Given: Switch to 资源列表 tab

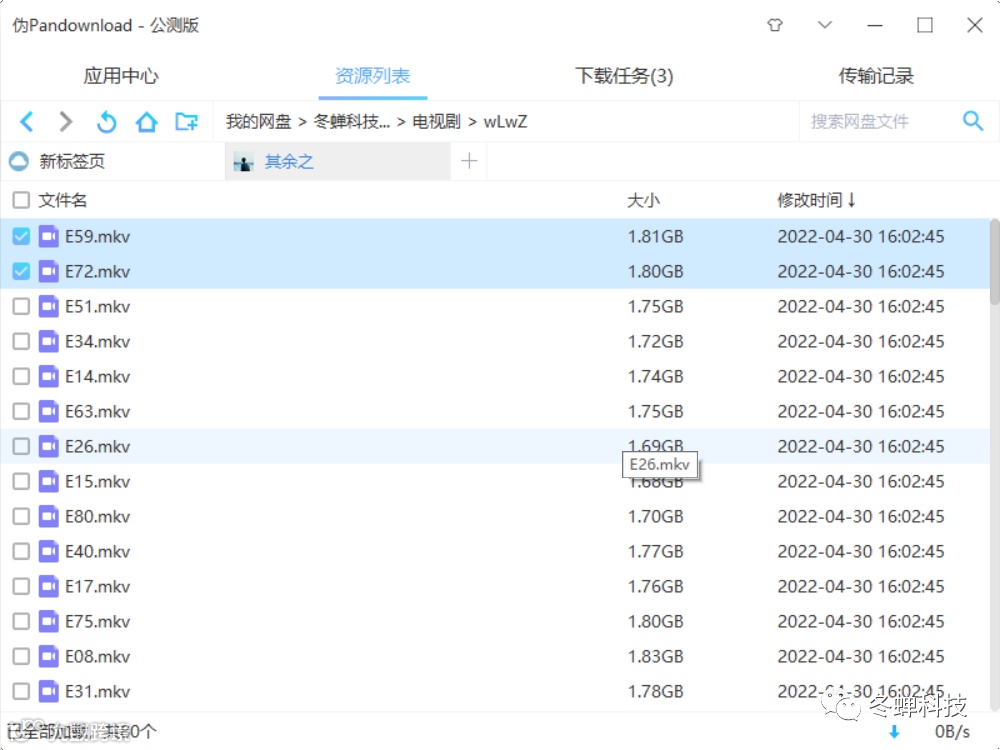Looking at the screenshot, I should tap(372, 76).
